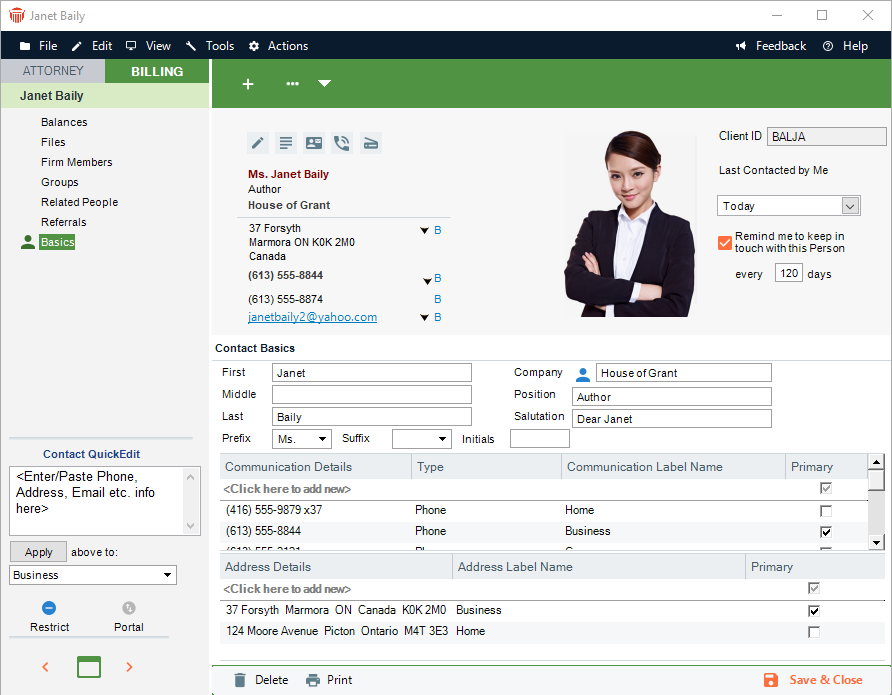
Task: Toggle the keep in touch reminder checkbox
Action: 725,242
